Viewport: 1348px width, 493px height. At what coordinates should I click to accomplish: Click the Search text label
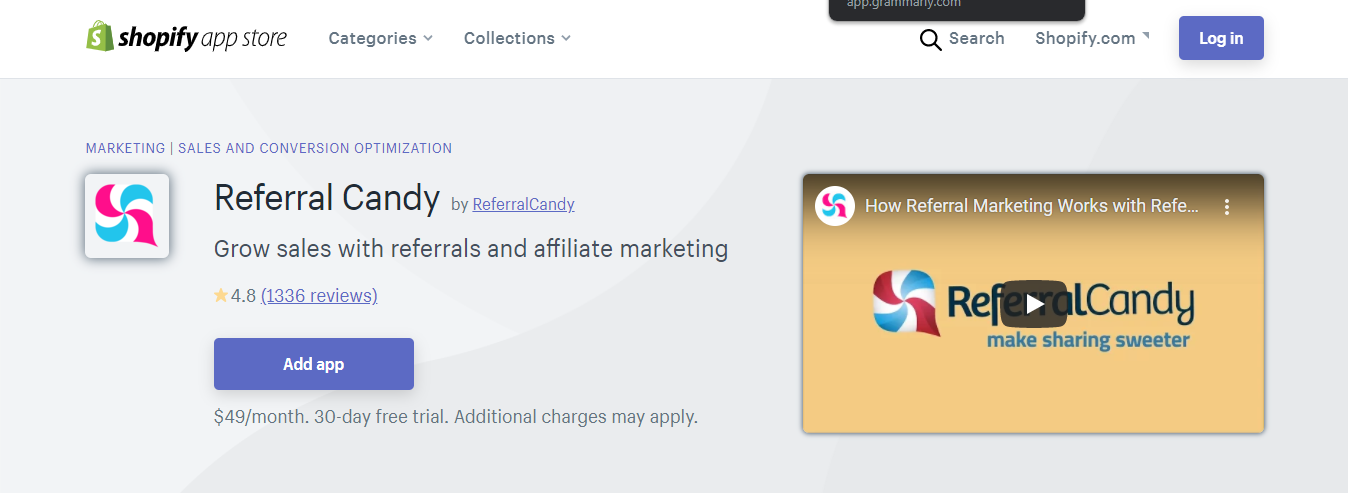(x=976, y=38)
